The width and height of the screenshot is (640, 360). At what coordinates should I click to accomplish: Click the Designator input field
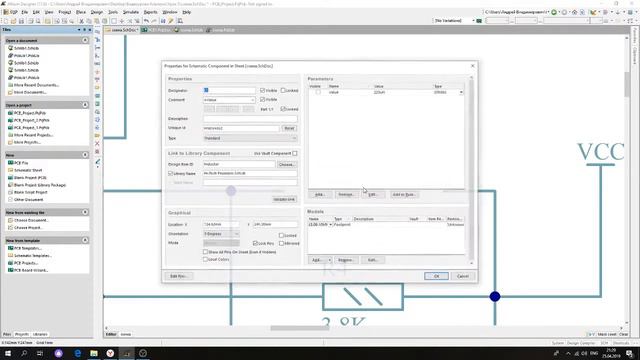coord(229,90)
